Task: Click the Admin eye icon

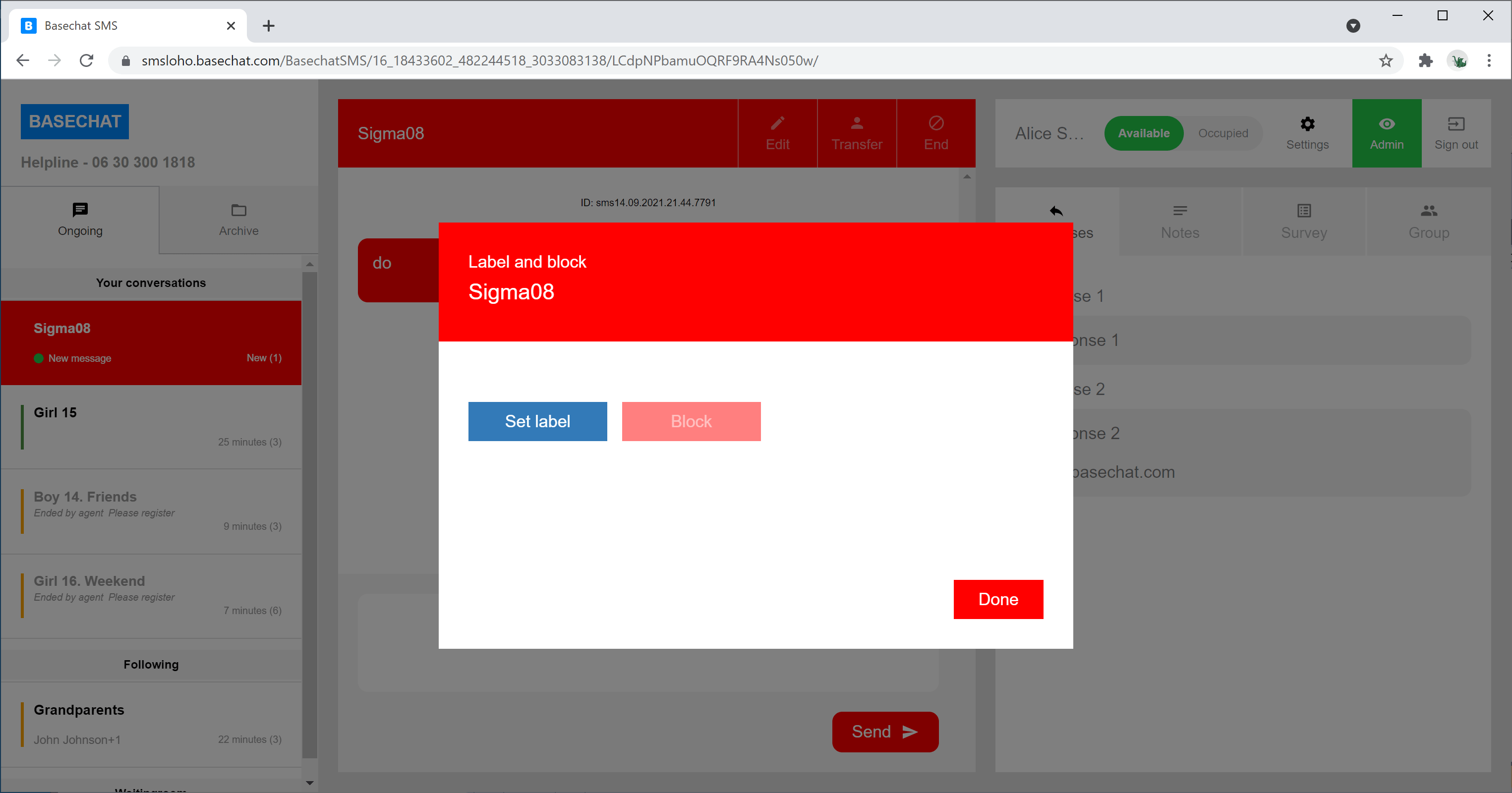Action: click(1387, 124)
